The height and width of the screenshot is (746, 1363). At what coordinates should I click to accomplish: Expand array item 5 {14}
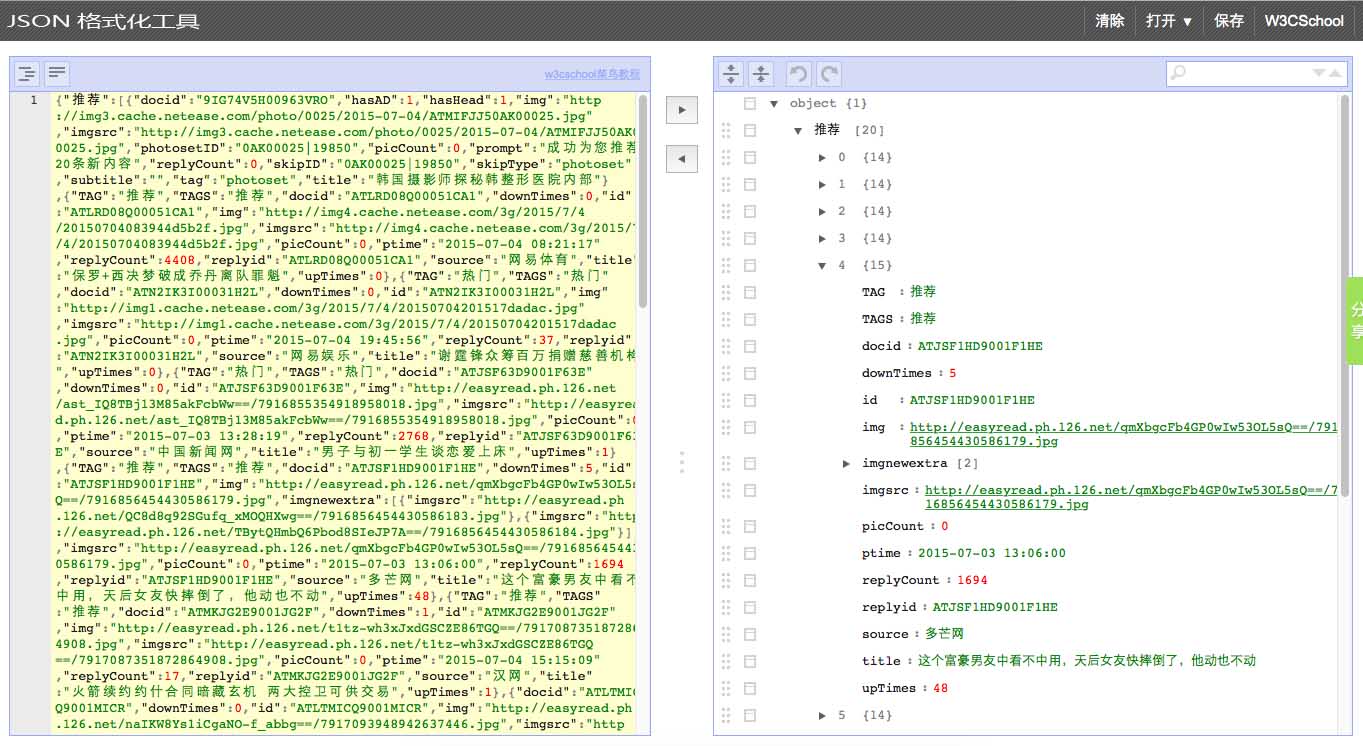tap(822, 715)
